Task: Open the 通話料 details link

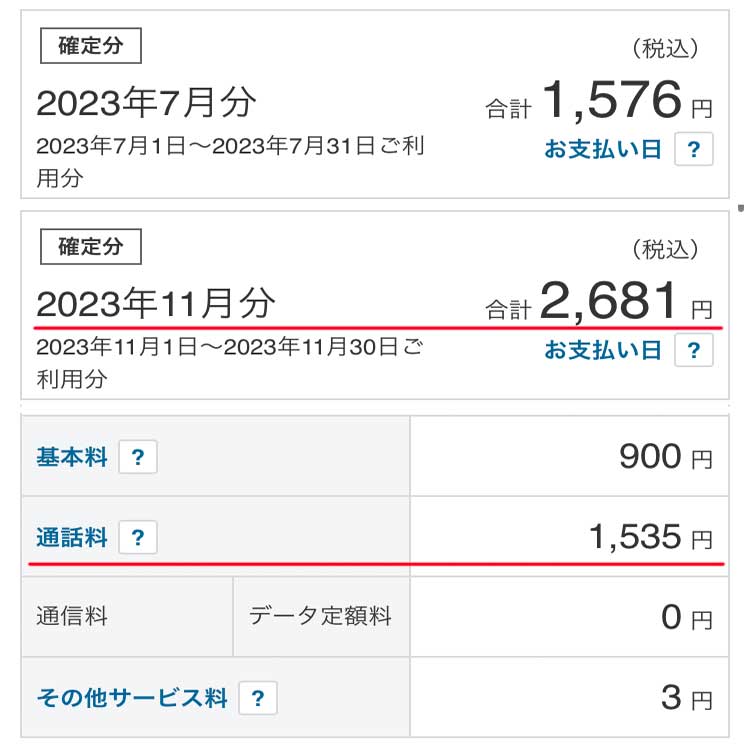Action: pos(72,537)
